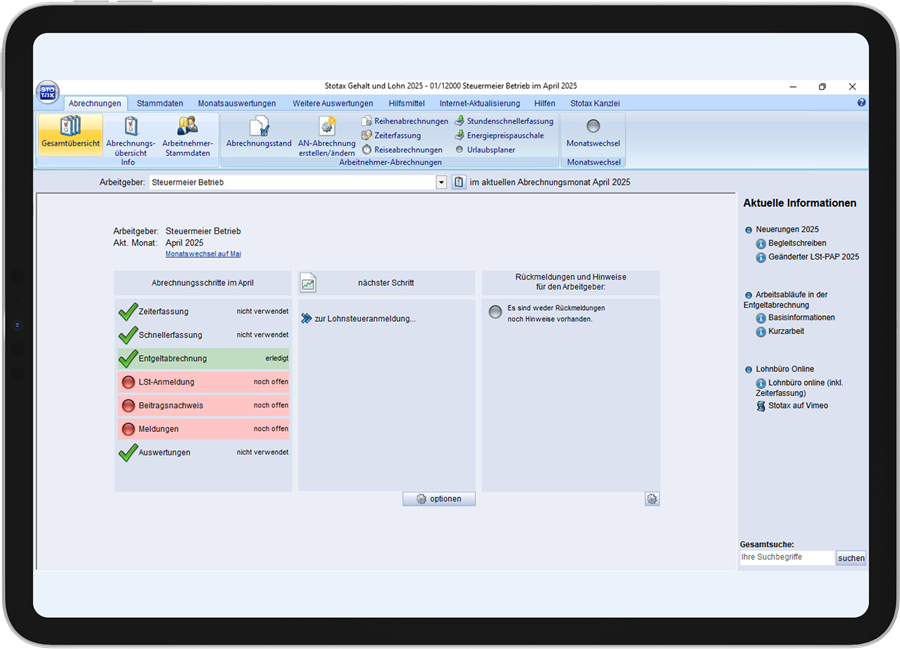Launch Stundenschnellerfassung
The image size is (900, 649).
pyautogui.click(x=505, y=121)
